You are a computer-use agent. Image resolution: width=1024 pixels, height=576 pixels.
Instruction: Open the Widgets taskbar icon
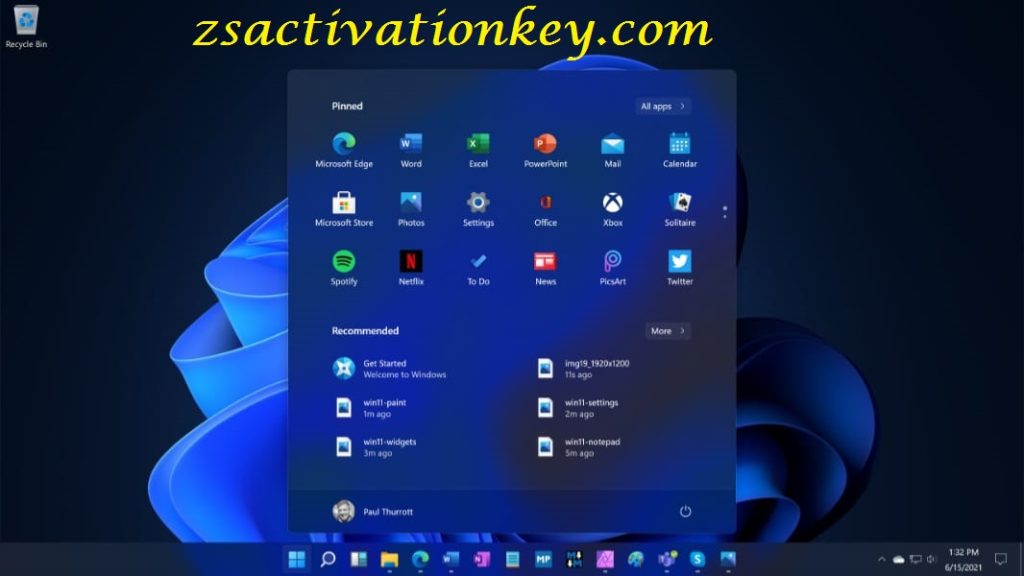359,559
